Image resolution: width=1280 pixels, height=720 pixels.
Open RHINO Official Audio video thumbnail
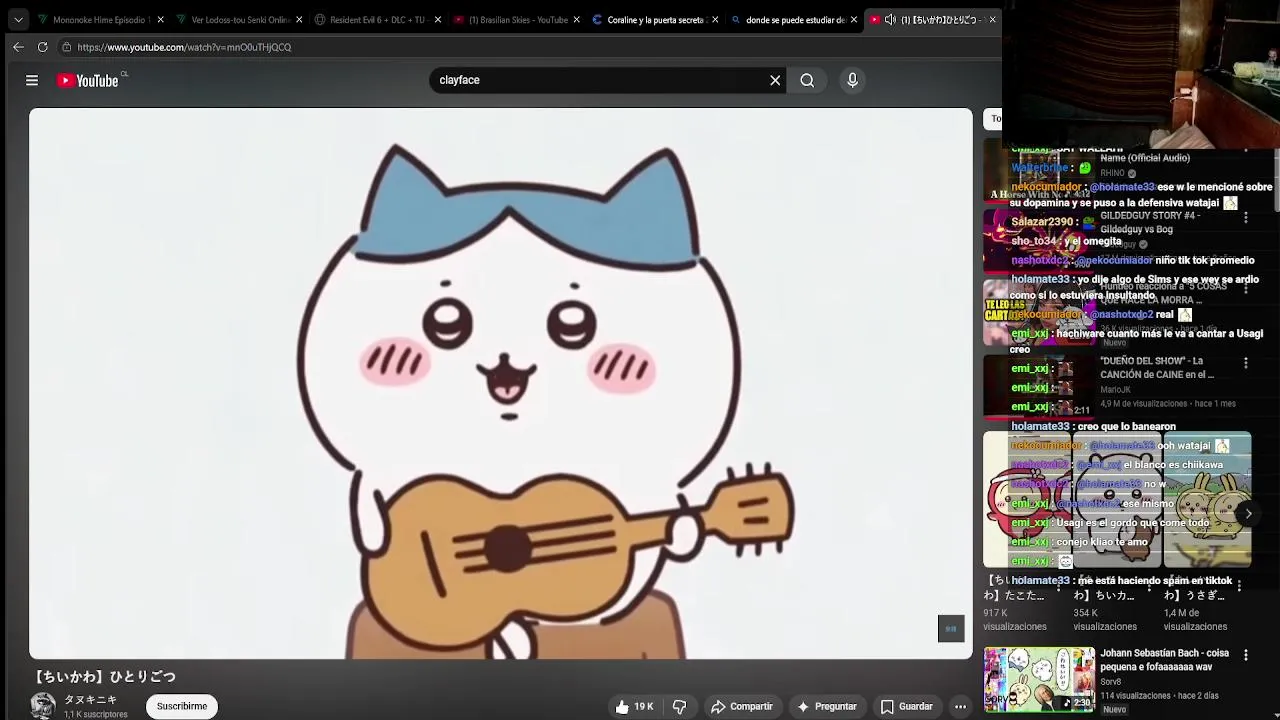1038,171
